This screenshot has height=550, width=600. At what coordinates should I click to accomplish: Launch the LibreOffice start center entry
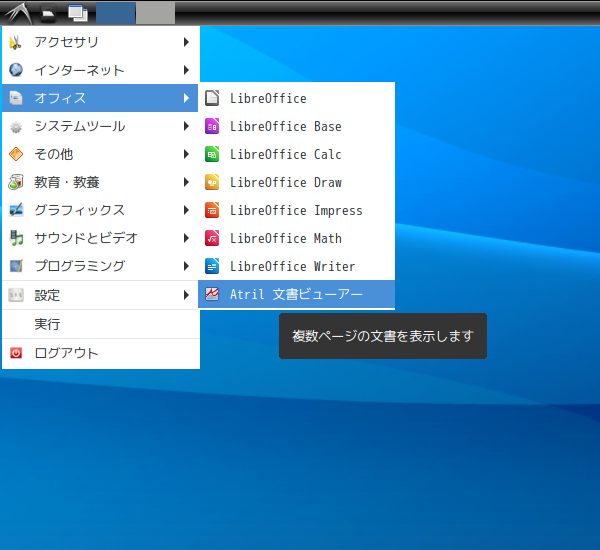(x=268, y=98)
